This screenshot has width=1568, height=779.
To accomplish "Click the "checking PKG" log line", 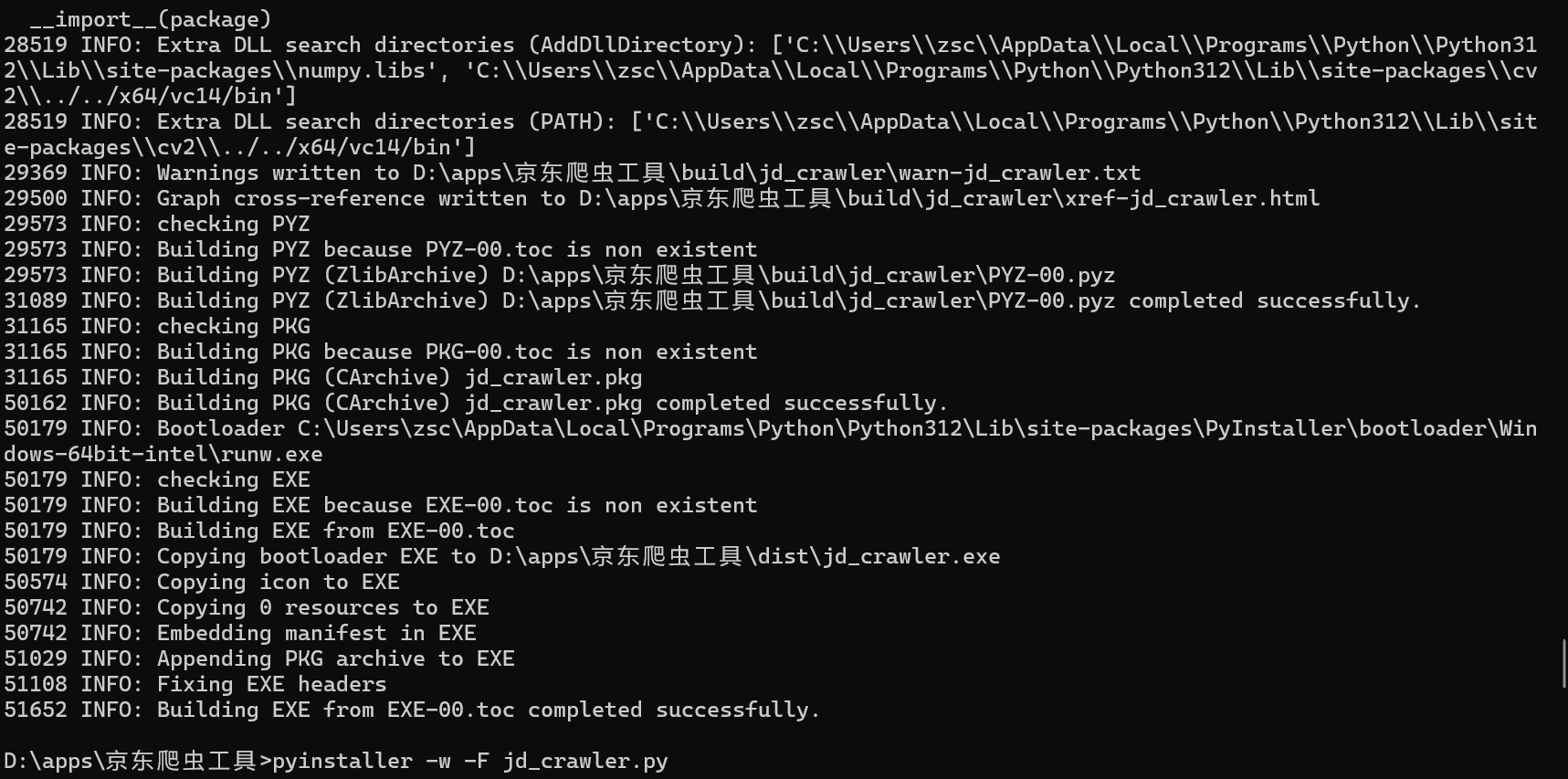I will pos(233,326).
